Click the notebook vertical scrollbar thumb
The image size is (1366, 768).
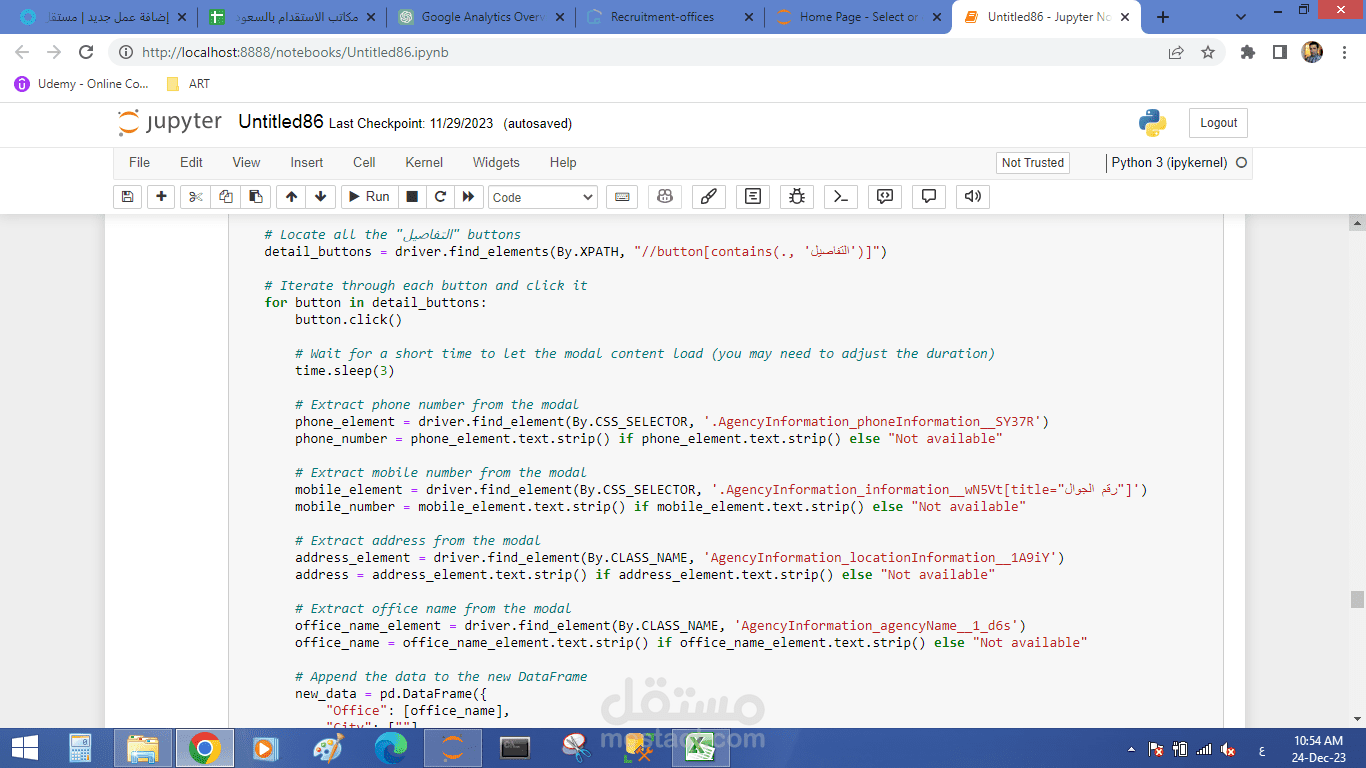click(1357, 599)
